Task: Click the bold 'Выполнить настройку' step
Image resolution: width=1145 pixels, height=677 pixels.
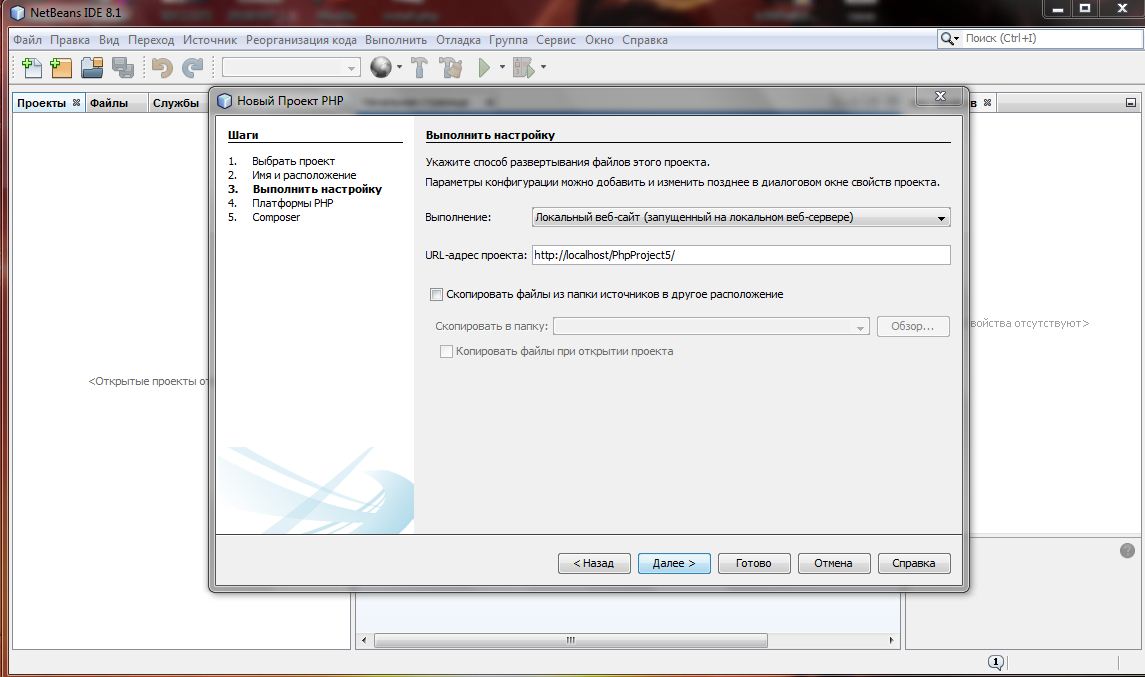Action: tap(317, 189)
